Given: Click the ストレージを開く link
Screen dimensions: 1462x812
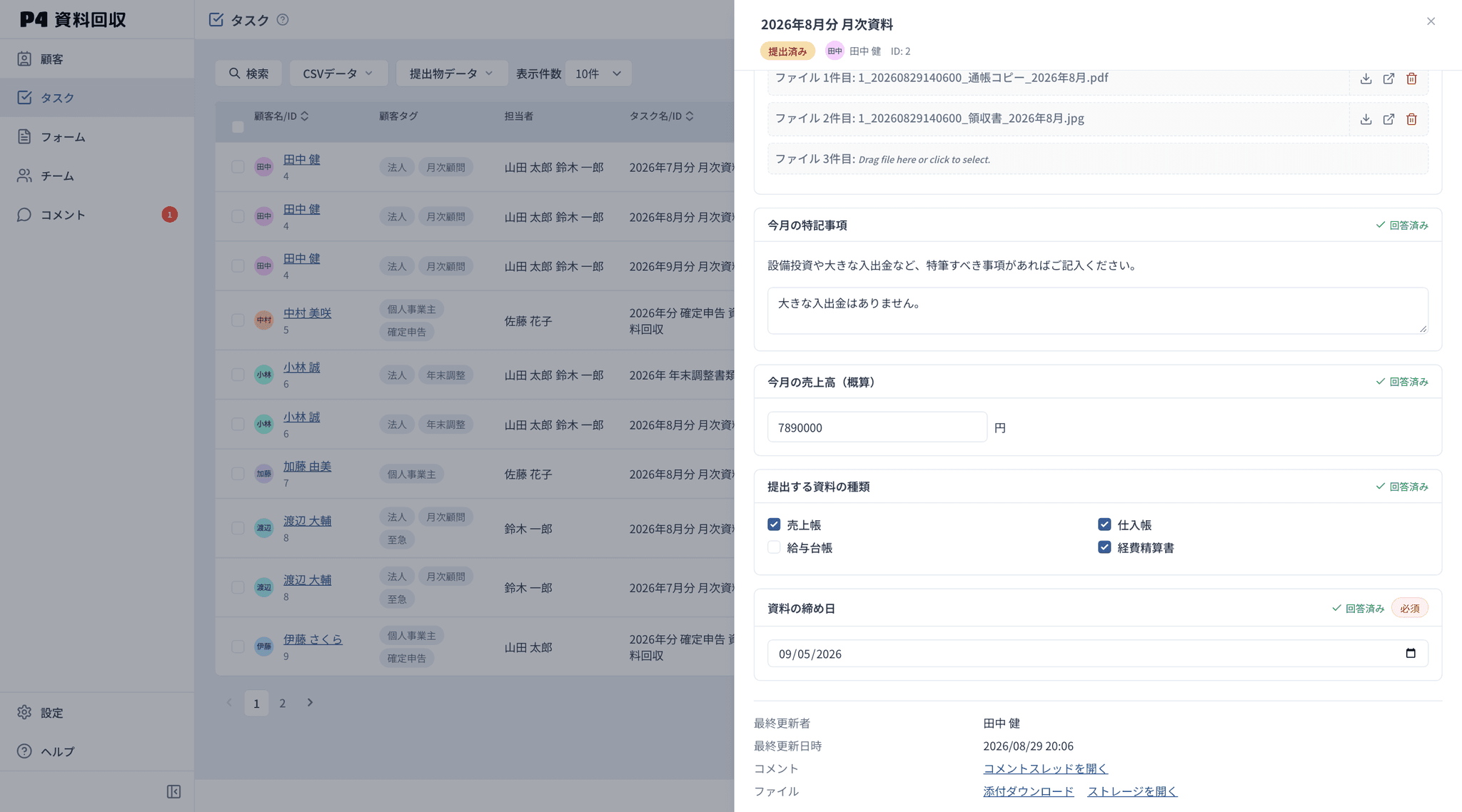Looking at the screenshot, I should tap(1132, 791).
